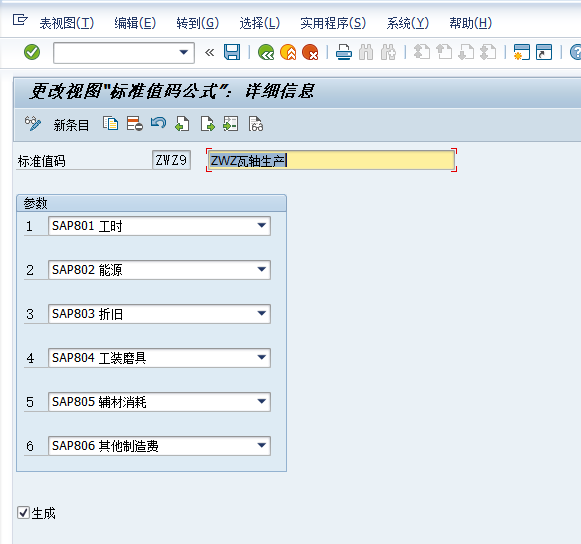Create new session window icon
Screen dimensions: 581x544
point(522,52)
